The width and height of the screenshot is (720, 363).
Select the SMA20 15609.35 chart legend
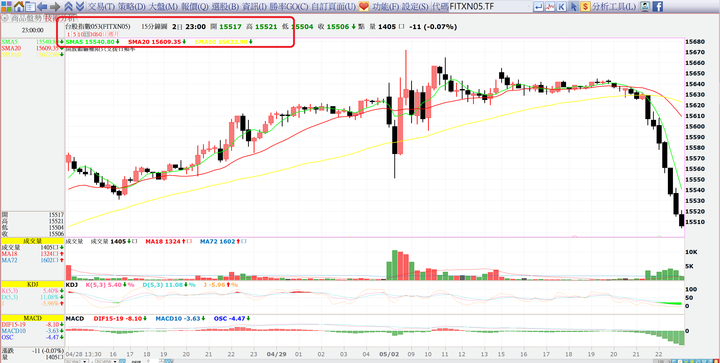158,42
